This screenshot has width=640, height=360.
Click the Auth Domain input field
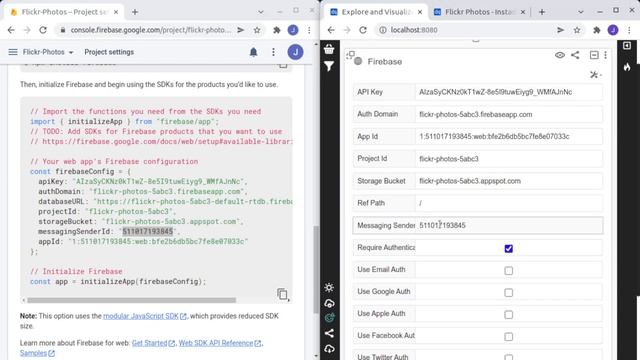(509, 114)
